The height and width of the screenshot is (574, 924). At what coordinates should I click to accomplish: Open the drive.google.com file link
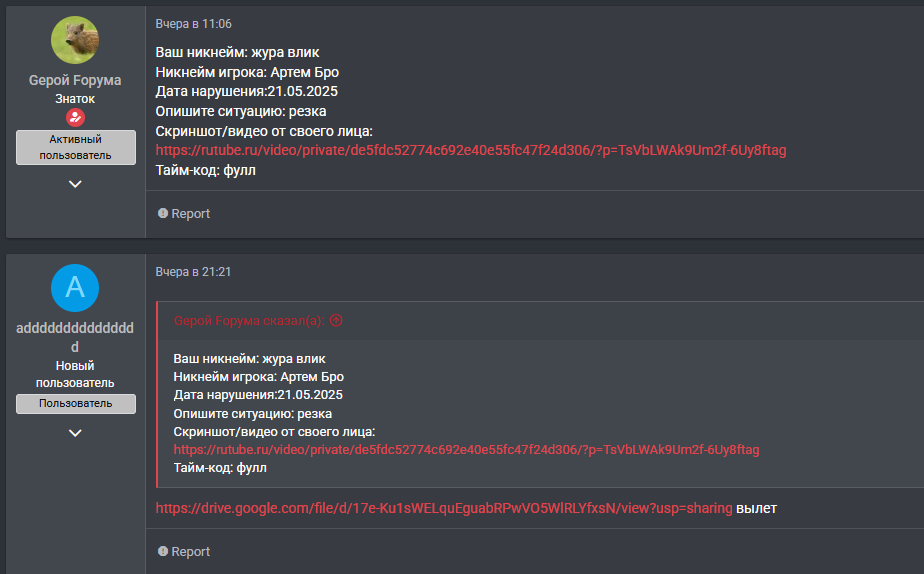click(x=444, y=508)
